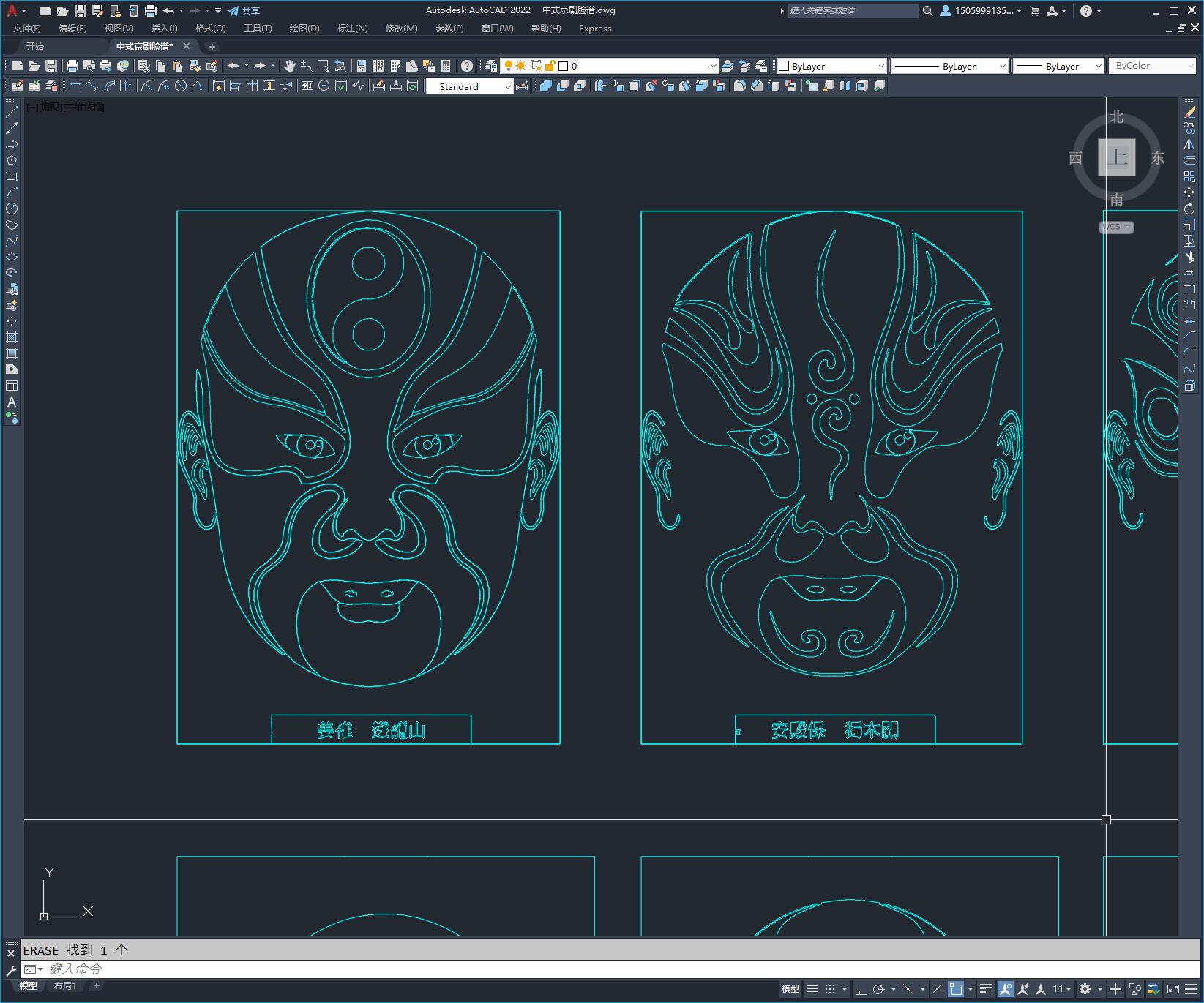Toggle snap mode in status bar
Screen dimensions: 1204x1003
(829, 989)
